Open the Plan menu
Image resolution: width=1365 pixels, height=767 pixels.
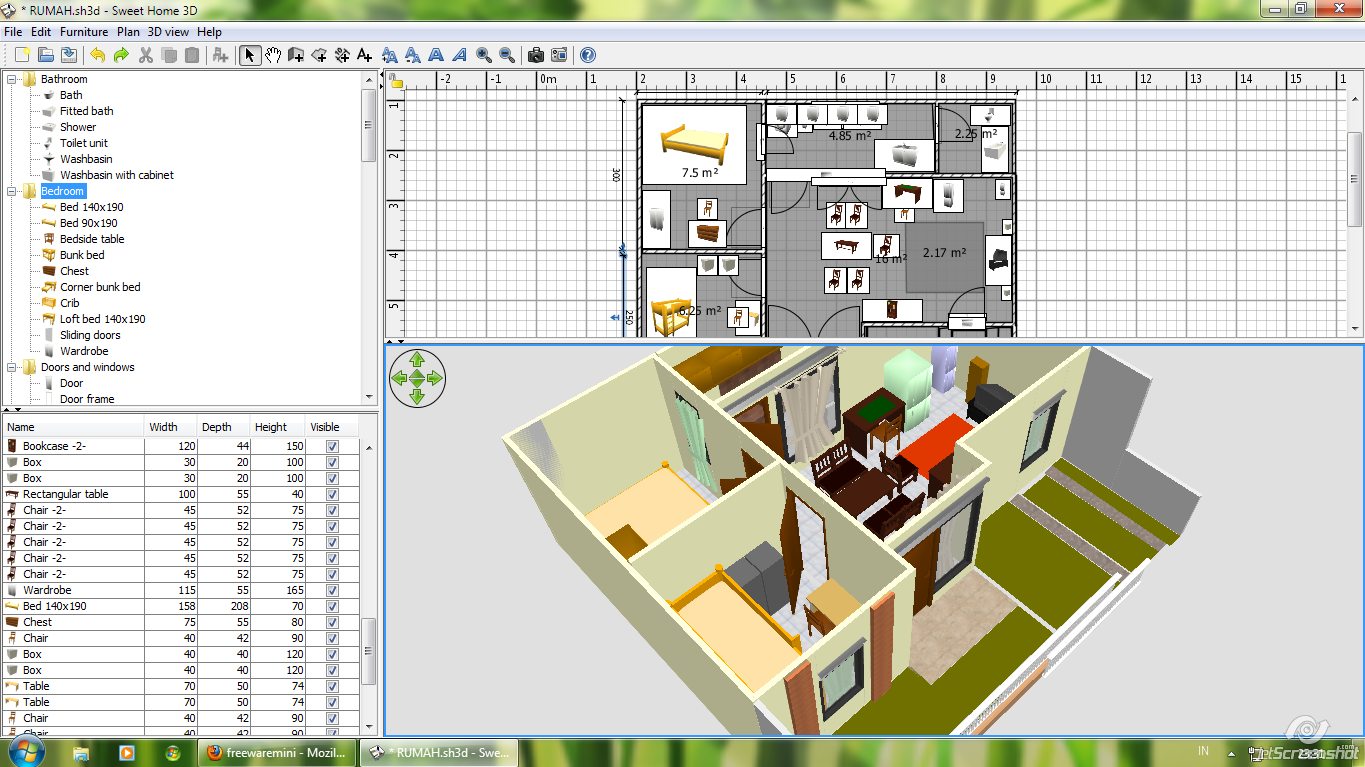pyautogui.click(x=128, y=32)
